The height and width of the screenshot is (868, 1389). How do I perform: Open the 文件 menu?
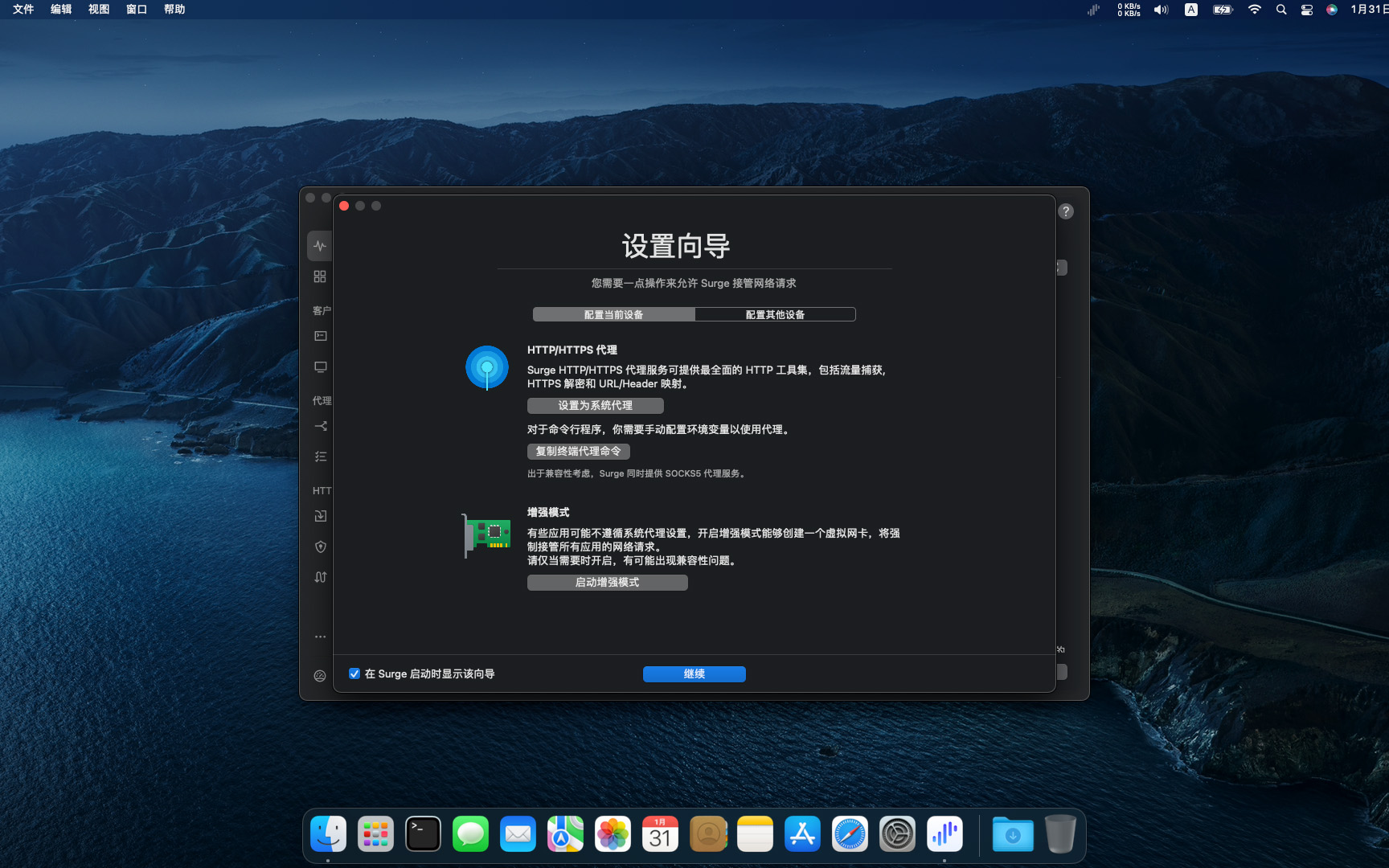pos(23,10)
